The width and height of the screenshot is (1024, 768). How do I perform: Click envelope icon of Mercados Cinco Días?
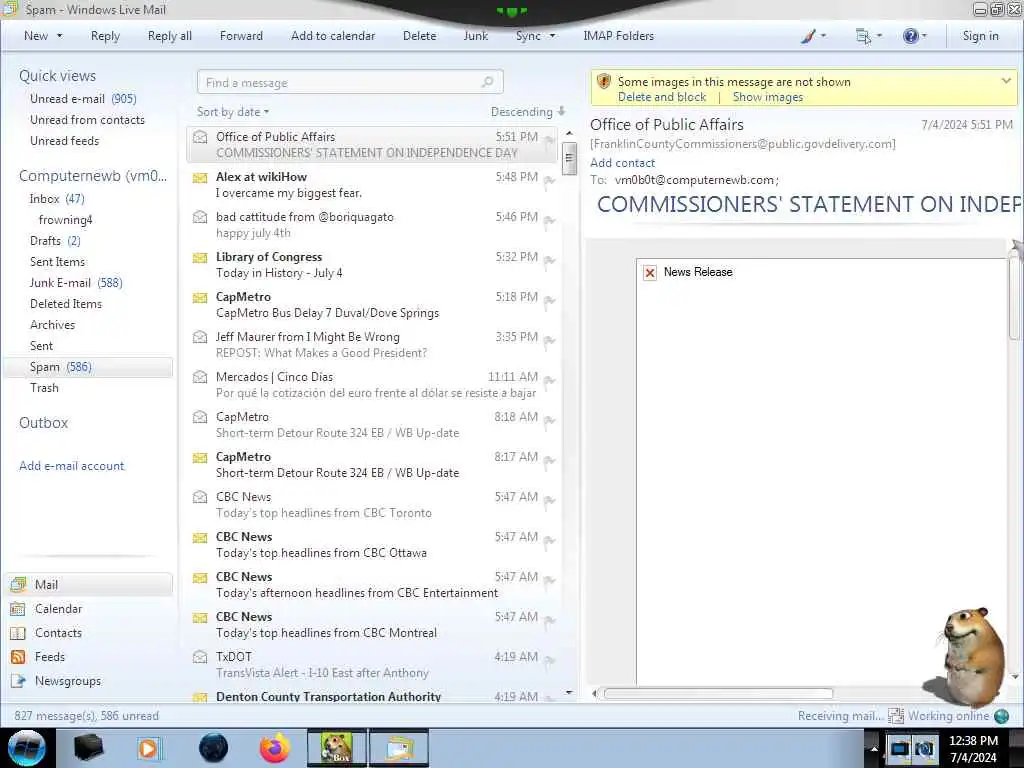[x=200, y=377]
